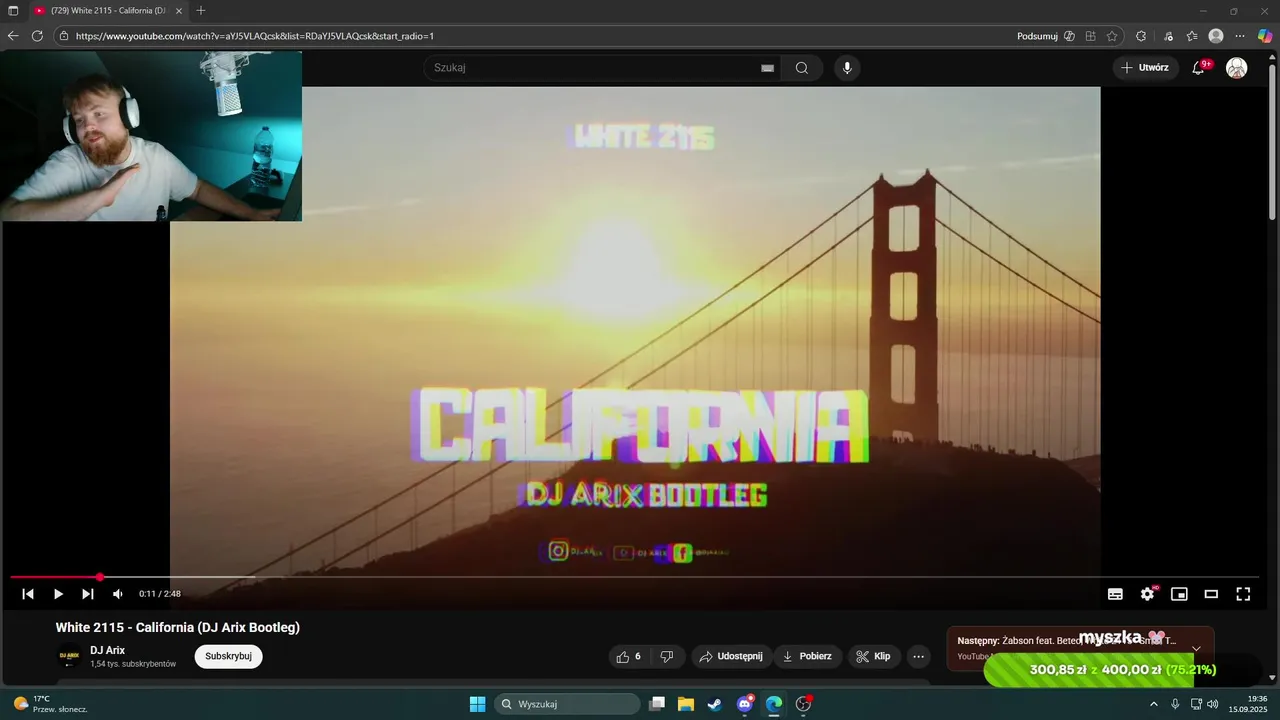Open a new browser tab
Viewport: 1280px width, 720px height.
[x=201, y=10]
